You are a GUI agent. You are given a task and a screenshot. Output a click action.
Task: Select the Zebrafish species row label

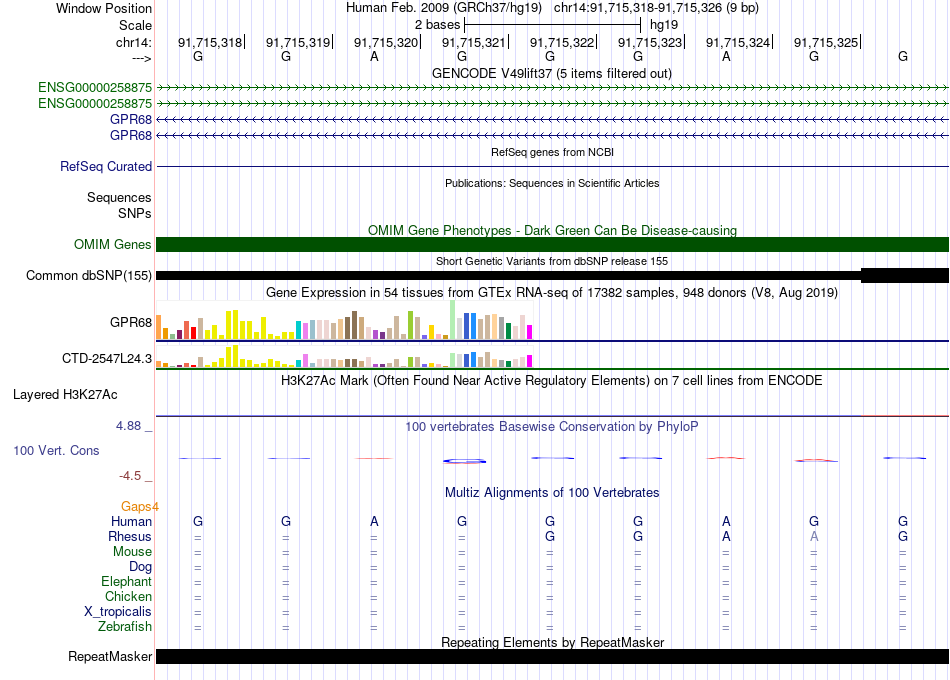[x=125, y=626]
